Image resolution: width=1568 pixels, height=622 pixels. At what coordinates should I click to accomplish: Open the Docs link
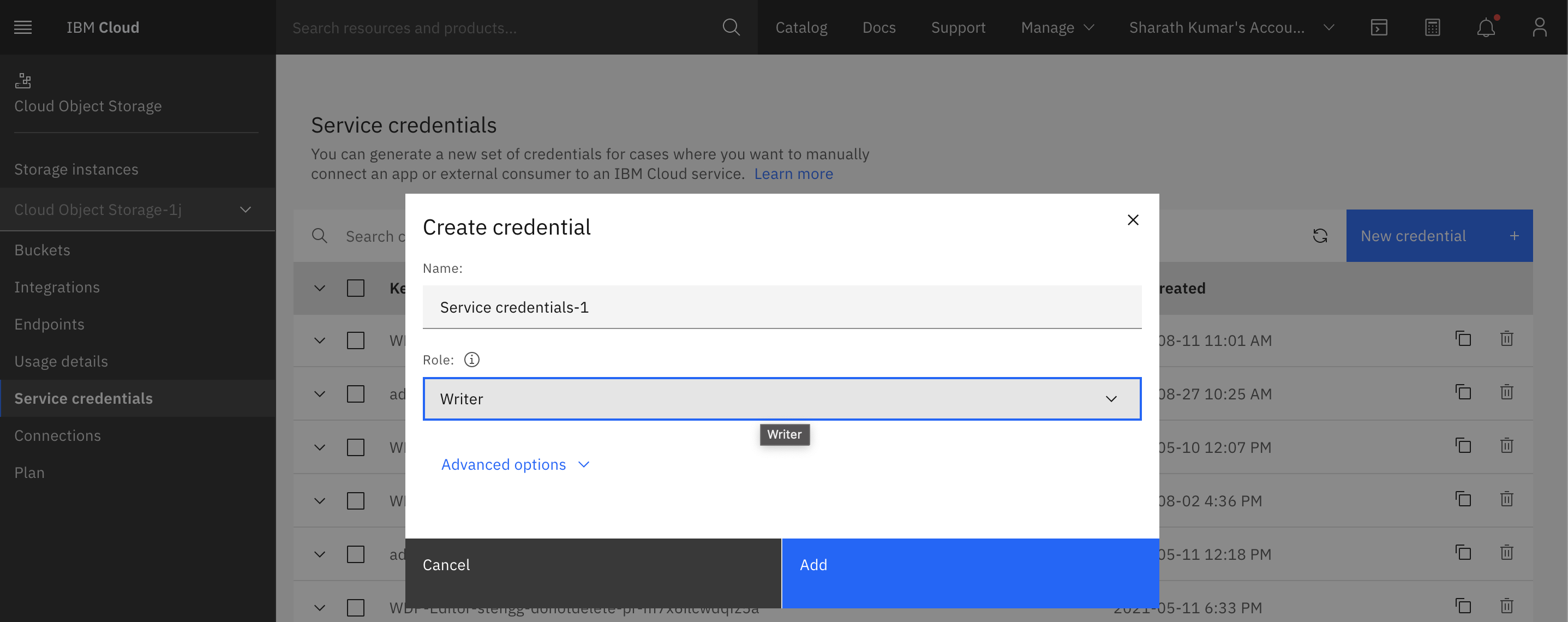click(x=879, y=27)
